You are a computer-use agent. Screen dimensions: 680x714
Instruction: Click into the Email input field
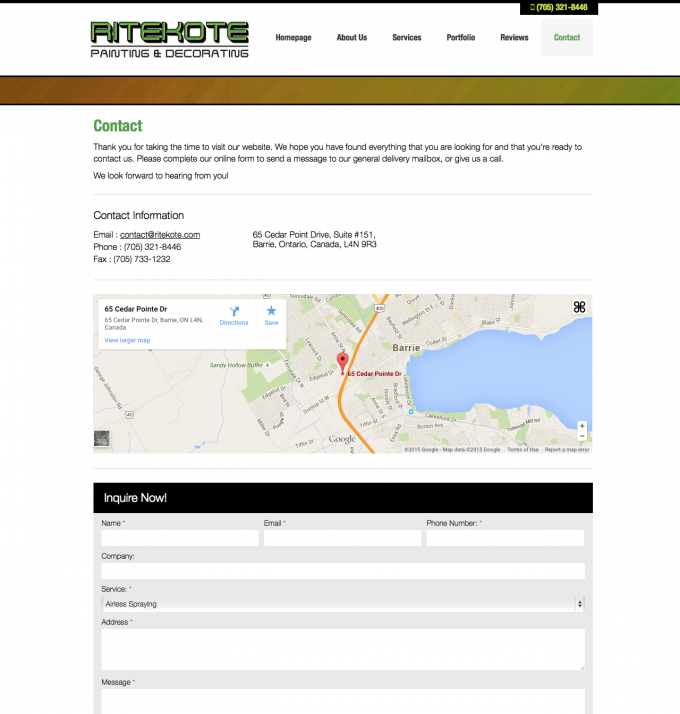[x=342, y=538]
